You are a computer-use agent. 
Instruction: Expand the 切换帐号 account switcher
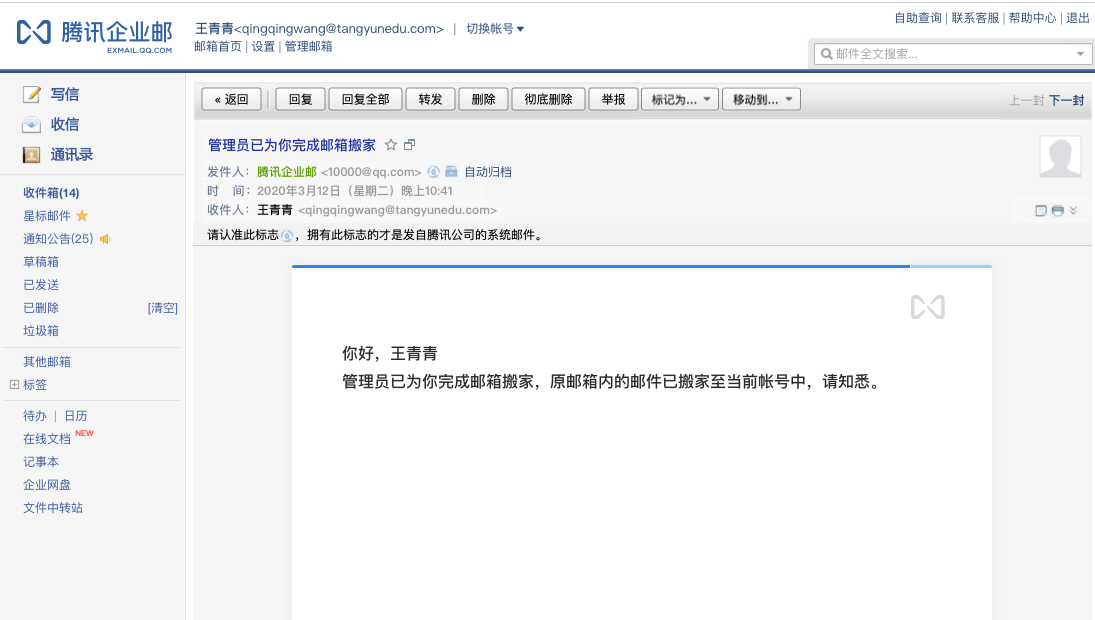click(495, 29)
